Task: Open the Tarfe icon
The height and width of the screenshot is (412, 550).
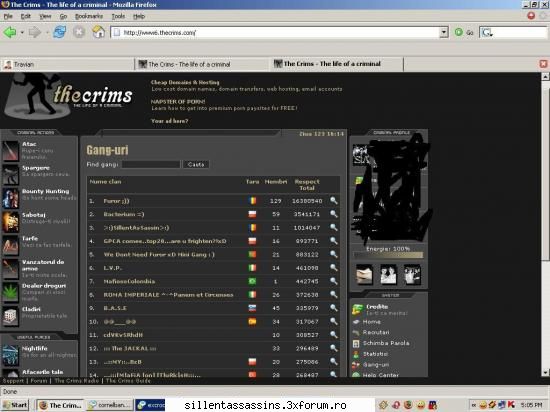Action: coord(10,245)
